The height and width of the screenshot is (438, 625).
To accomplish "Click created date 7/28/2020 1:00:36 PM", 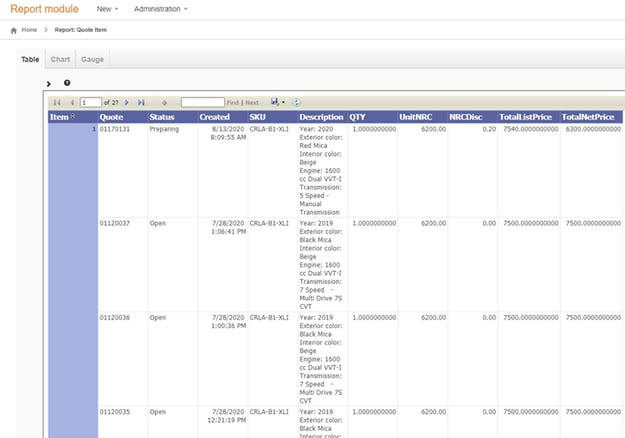I will coord(228,322).
